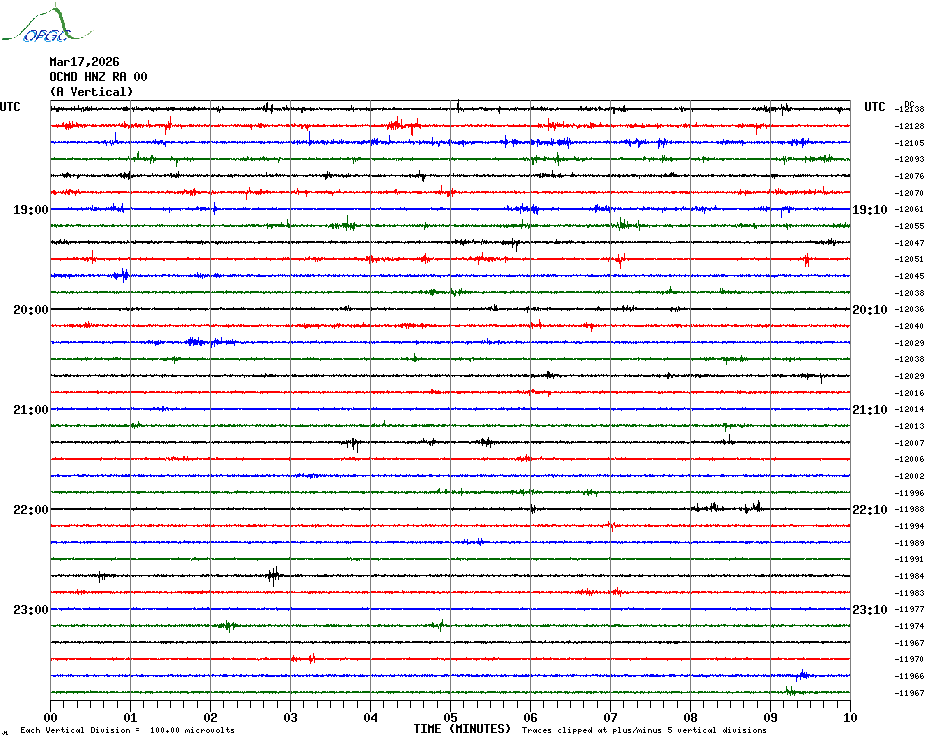Select the DC offset value -12002
Image resolution: width=930 pixels, height=744 pixels.
(910, 476)
